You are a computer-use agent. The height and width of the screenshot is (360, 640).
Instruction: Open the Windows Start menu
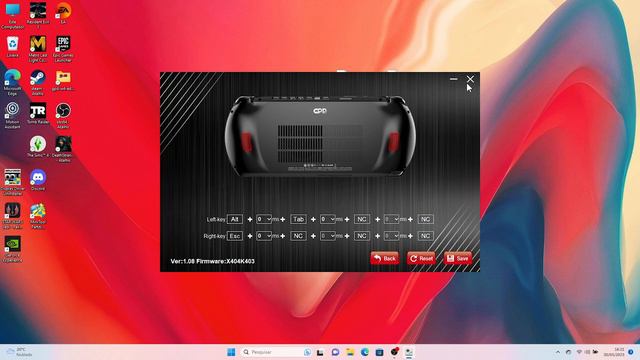pyautogui.click(x=231, y=352)
